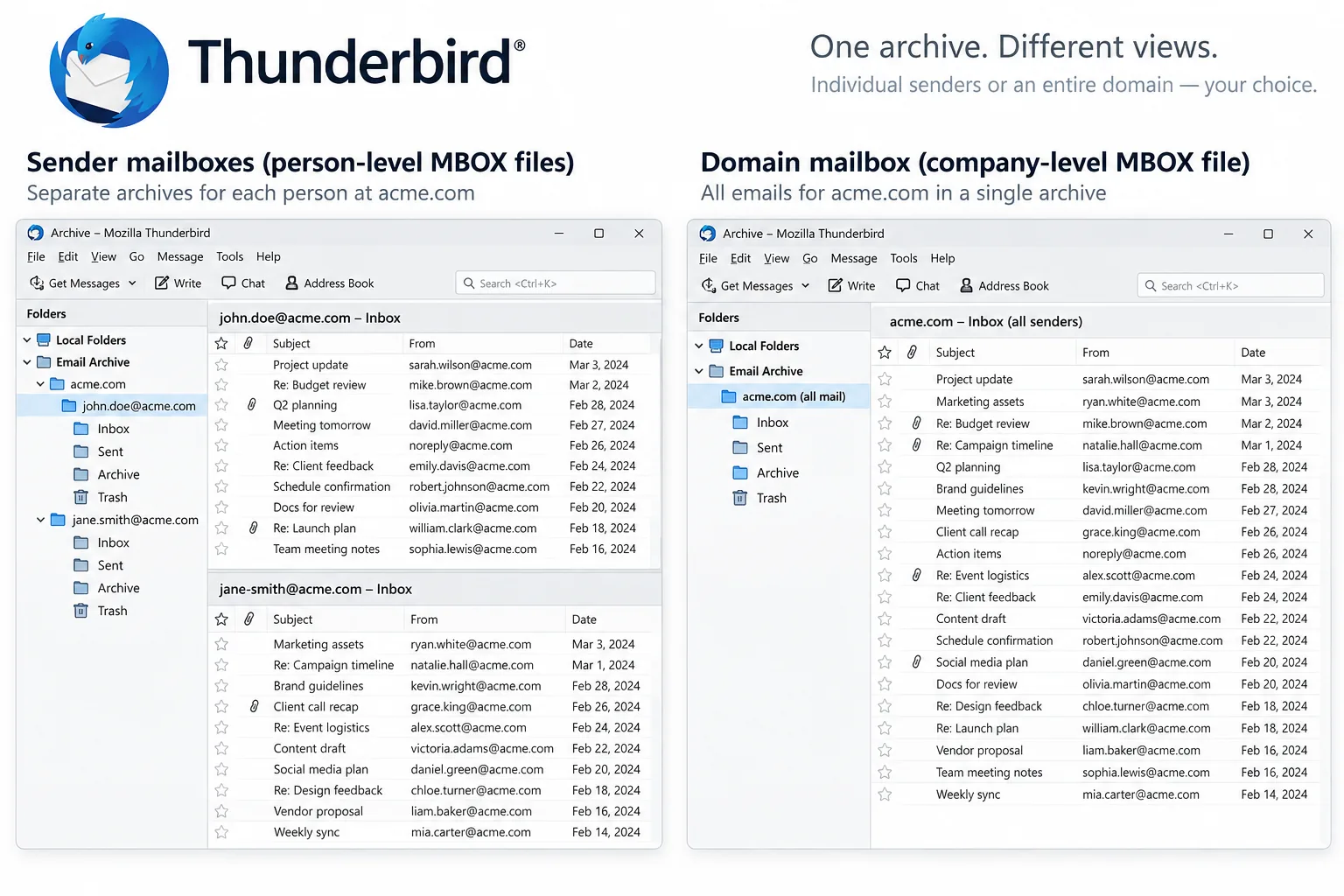This screenshot has width=1344, height=896.
Task: Click the paperclip on Re: Event logistics, right window
Action: pyautogui.click(x=916, y=576)
